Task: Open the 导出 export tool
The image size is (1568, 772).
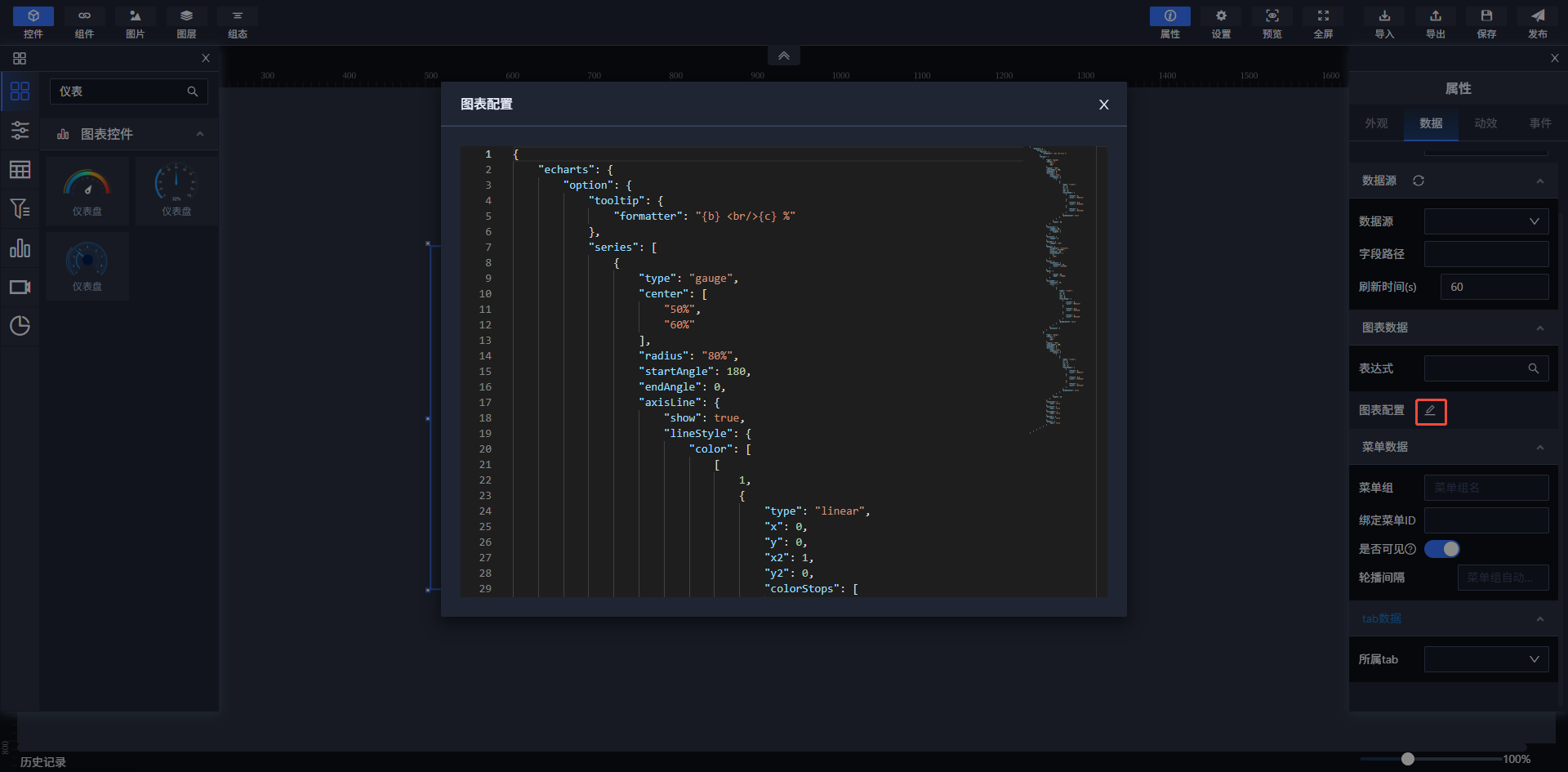Action: pos(1435,23)
